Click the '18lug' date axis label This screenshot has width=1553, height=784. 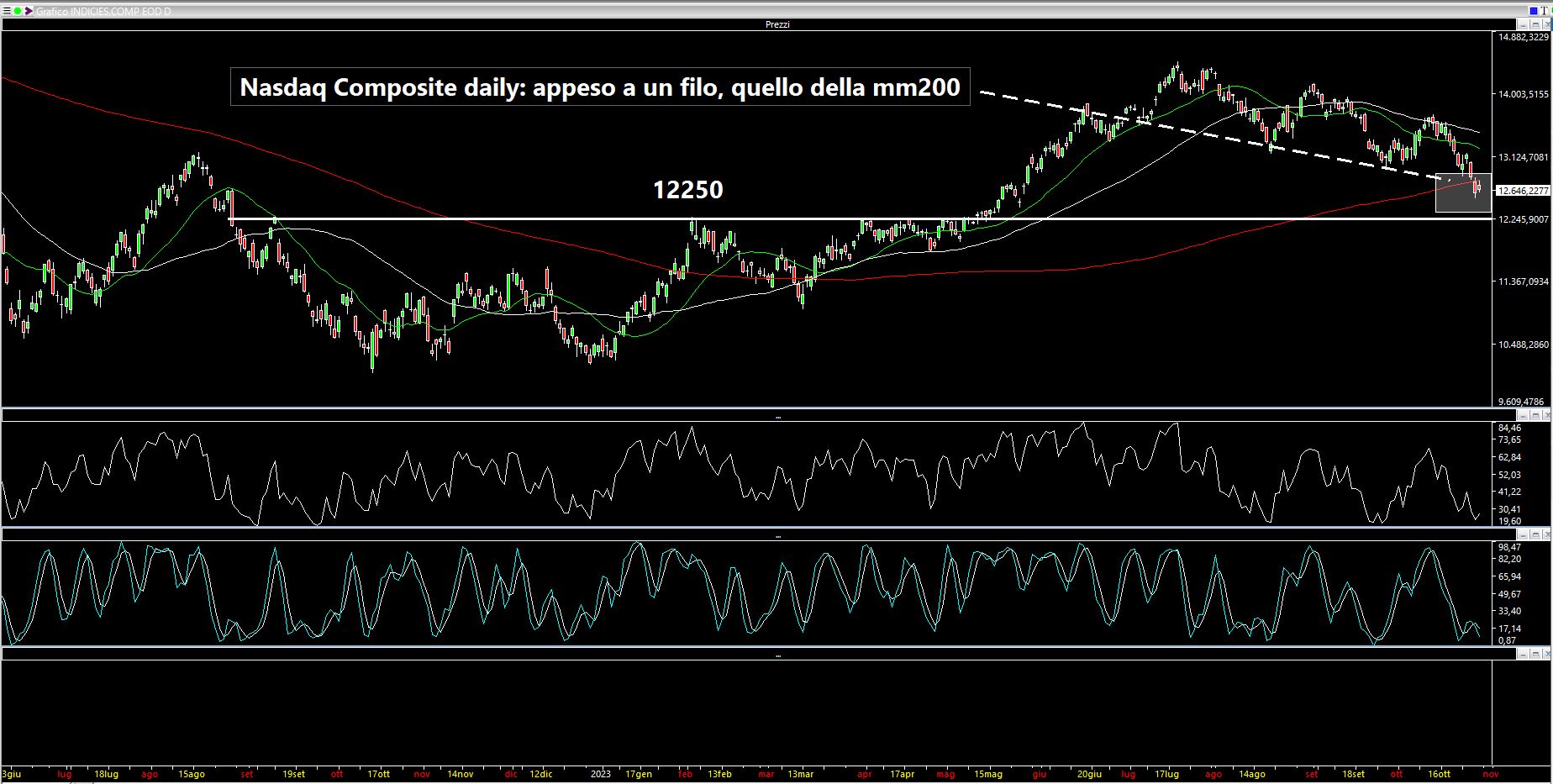[106, 774]
